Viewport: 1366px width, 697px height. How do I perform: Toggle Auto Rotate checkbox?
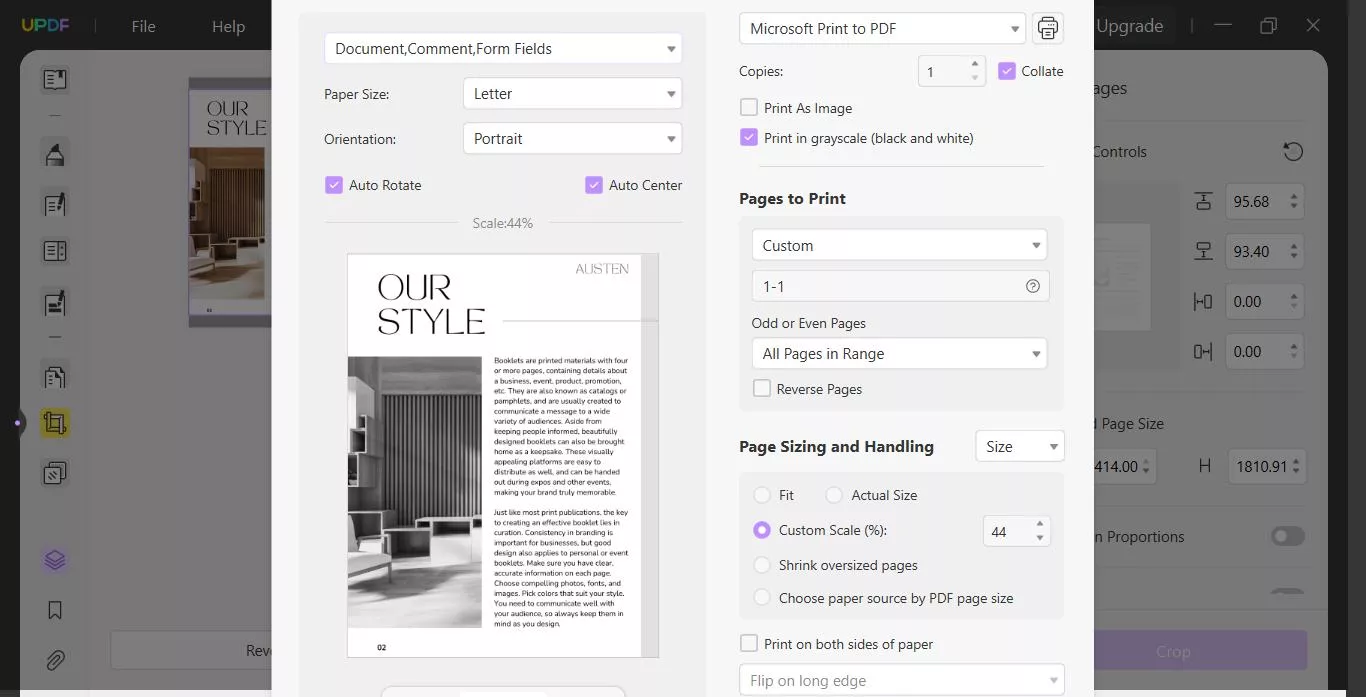point(334,185)
